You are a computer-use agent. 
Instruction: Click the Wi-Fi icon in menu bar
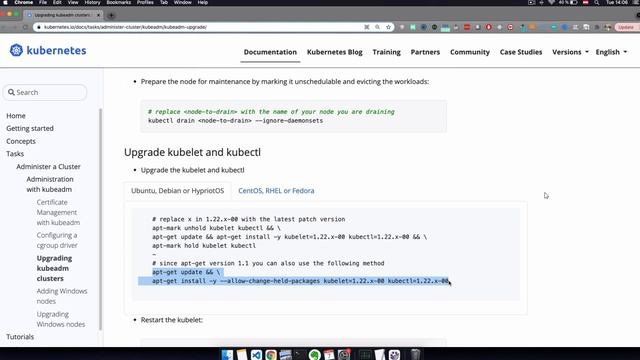pyautogui.click(x=551, y=2)
